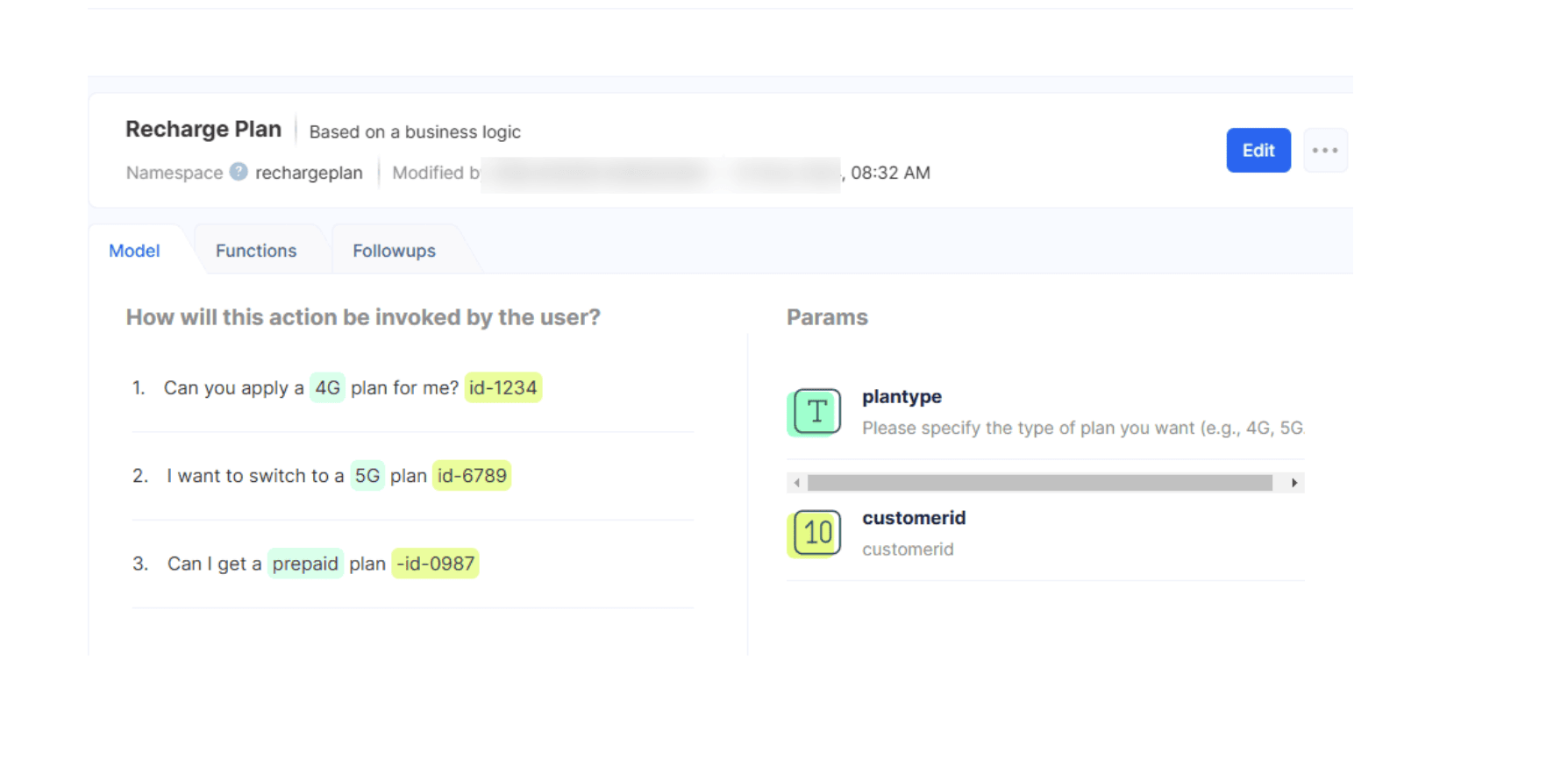Select the 5G highlighted entity

(x=367, y=476)
